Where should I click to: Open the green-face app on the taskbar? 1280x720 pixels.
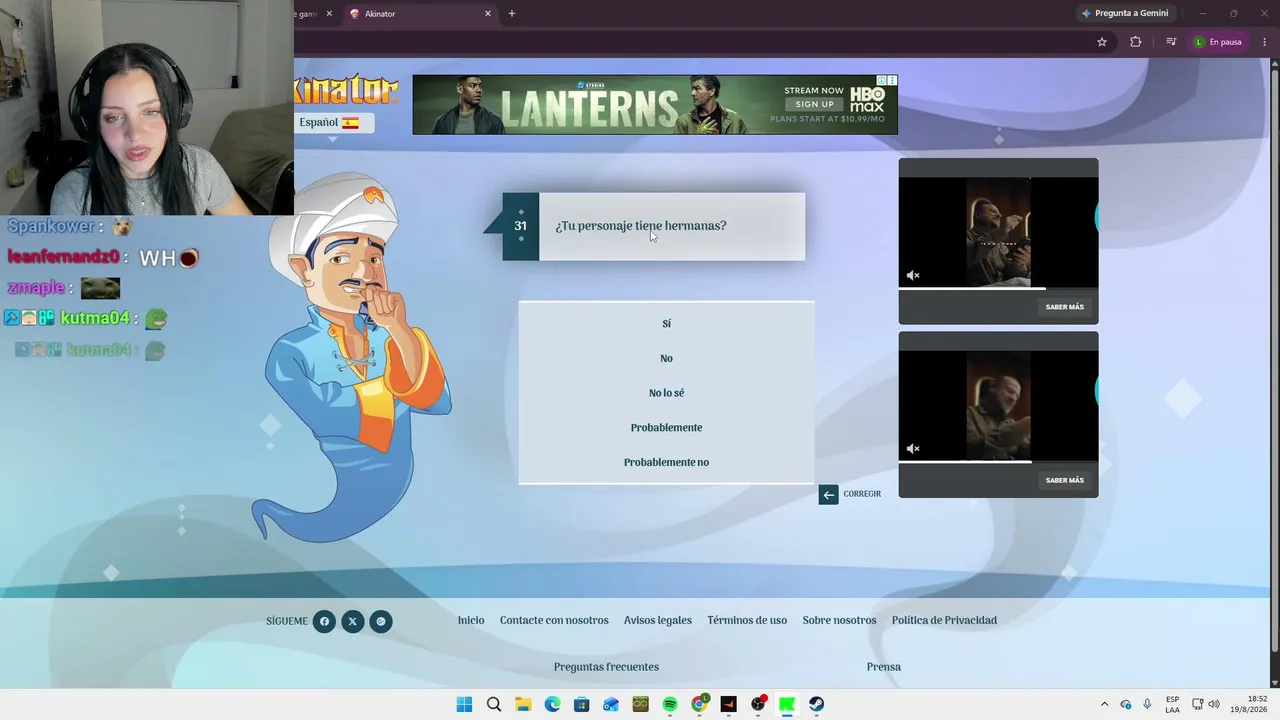point(641,704)
